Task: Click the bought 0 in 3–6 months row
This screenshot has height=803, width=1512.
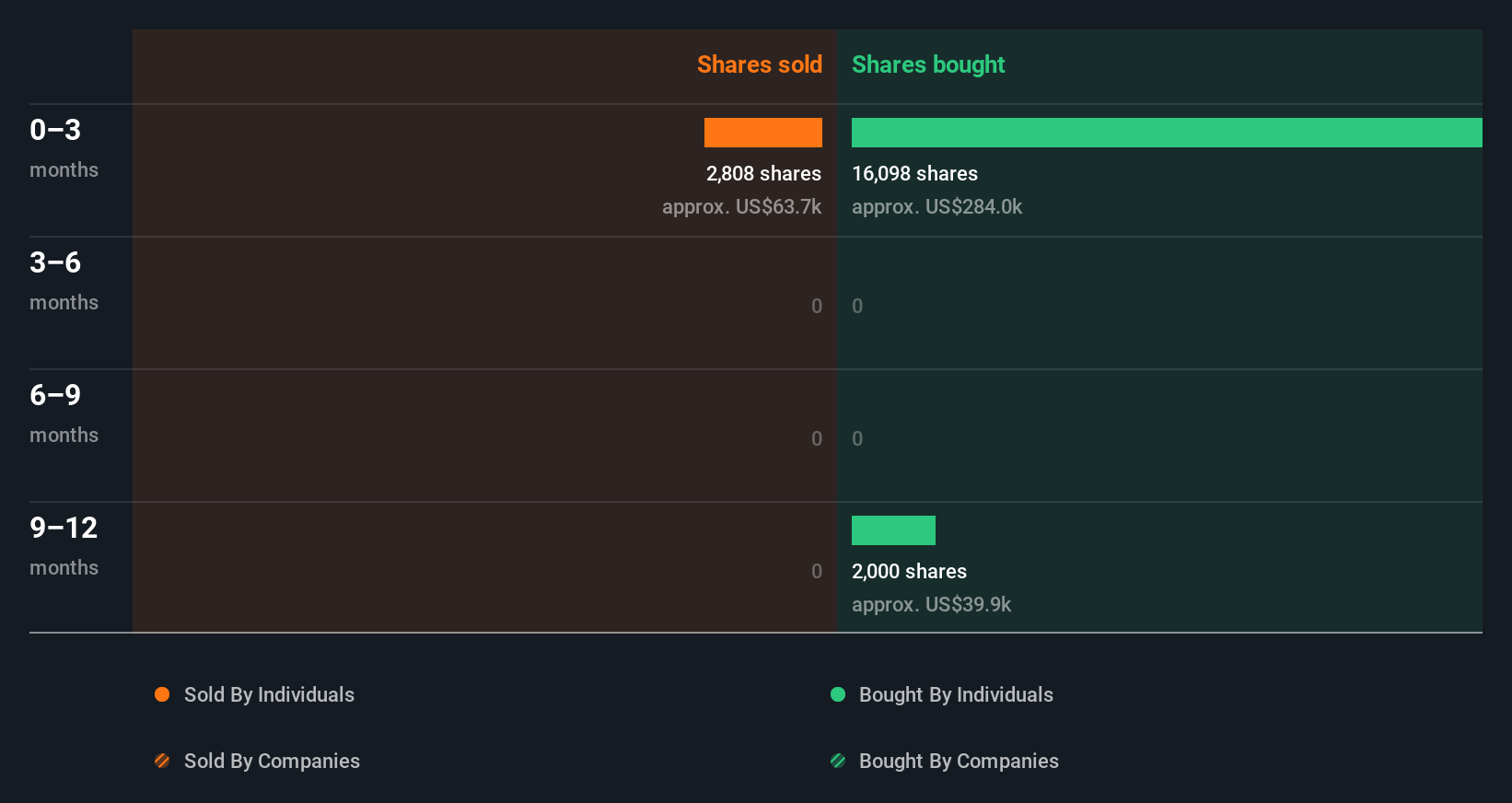Action: [x=857, y=306]
